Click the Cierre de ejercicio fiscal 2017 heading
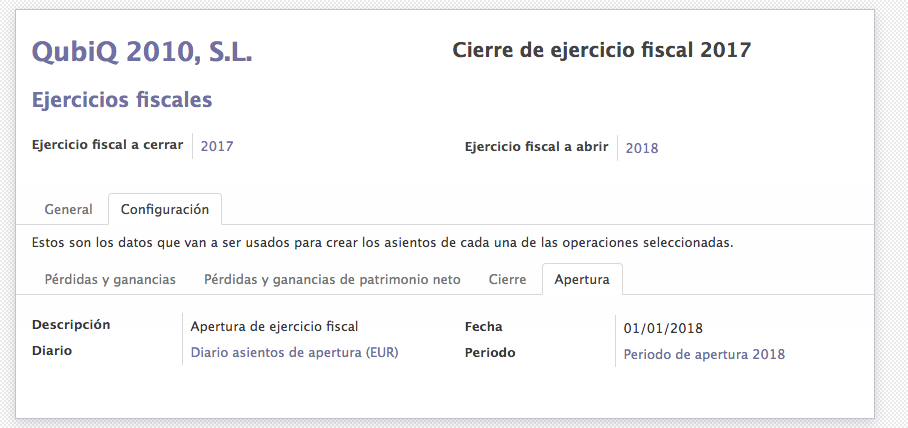Viewport: 908px width, 428px height. tap(602, 50)
